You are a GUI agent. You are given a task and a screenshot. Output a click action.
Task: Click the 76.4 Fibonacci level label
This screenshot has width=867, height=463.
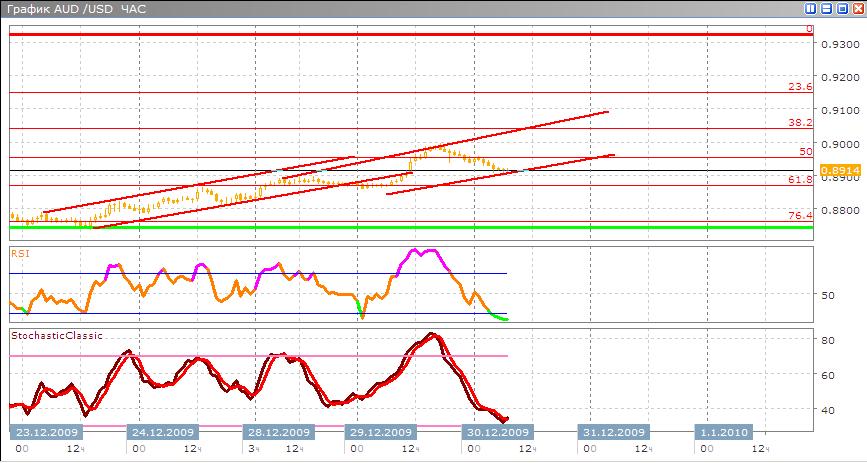coord(800,215)
